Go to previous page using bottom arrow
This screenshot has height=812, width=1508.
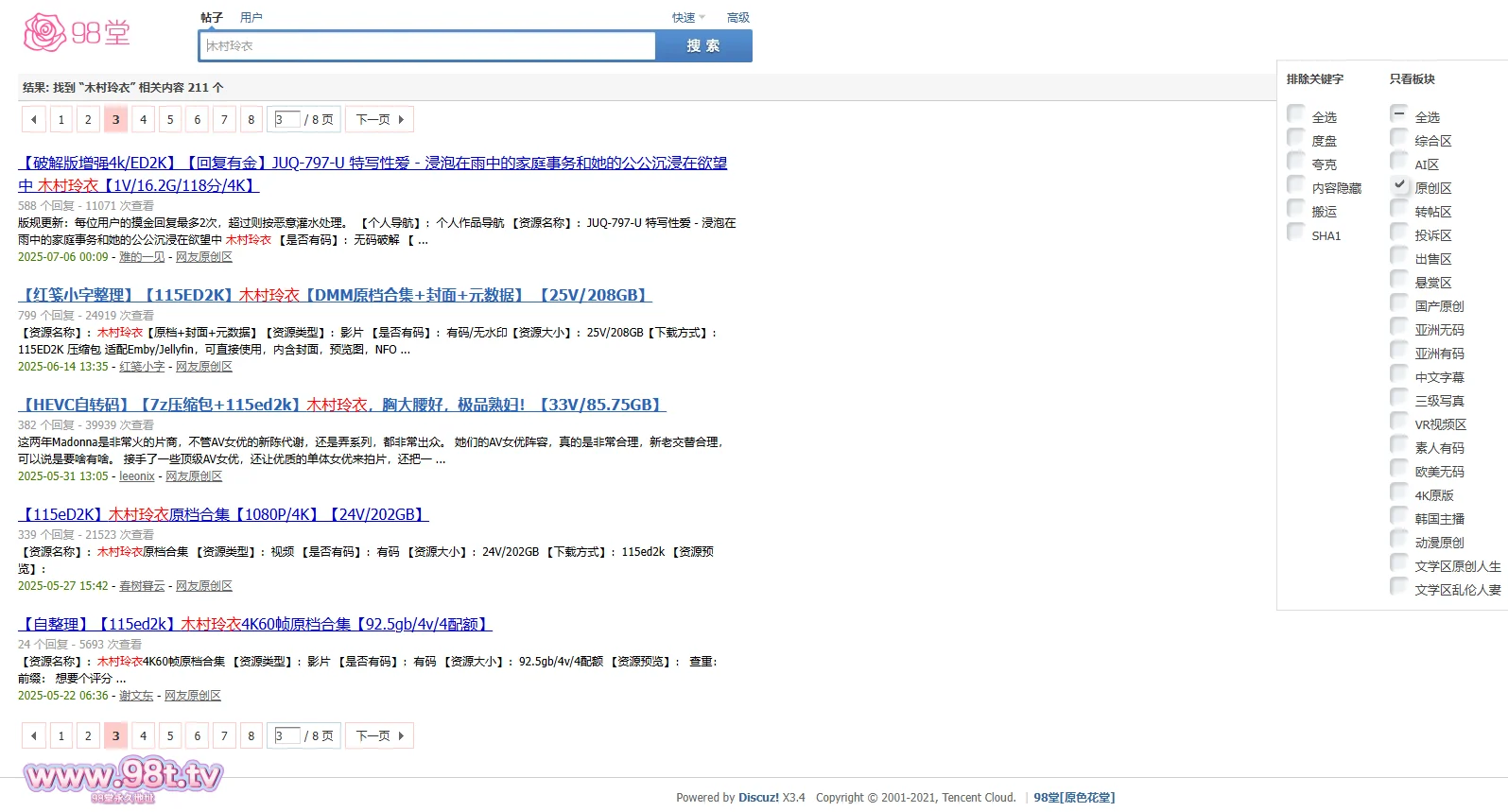[x=34, y=736]
